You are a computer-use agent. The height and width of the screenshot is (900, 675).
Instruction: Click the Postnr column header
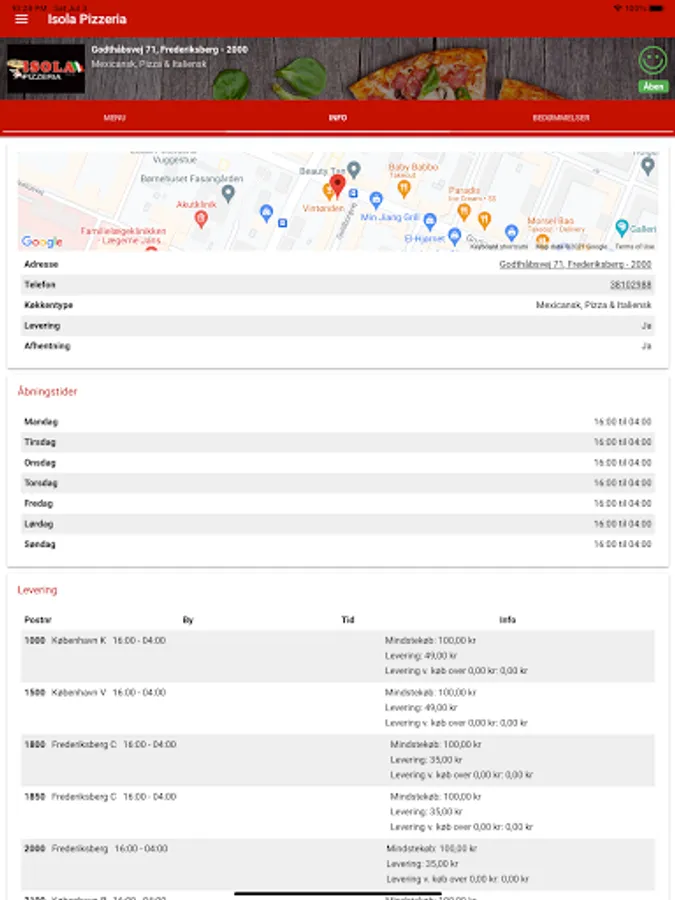[38, 620]
